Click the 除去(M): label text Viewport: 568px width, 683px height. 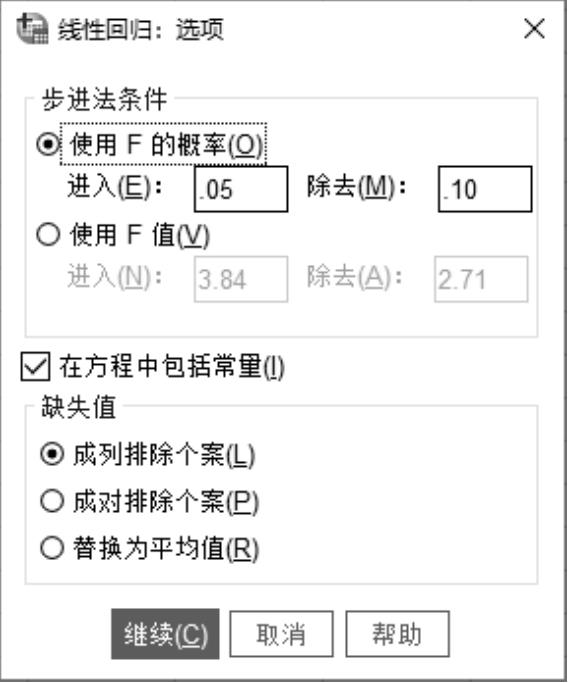356,188
